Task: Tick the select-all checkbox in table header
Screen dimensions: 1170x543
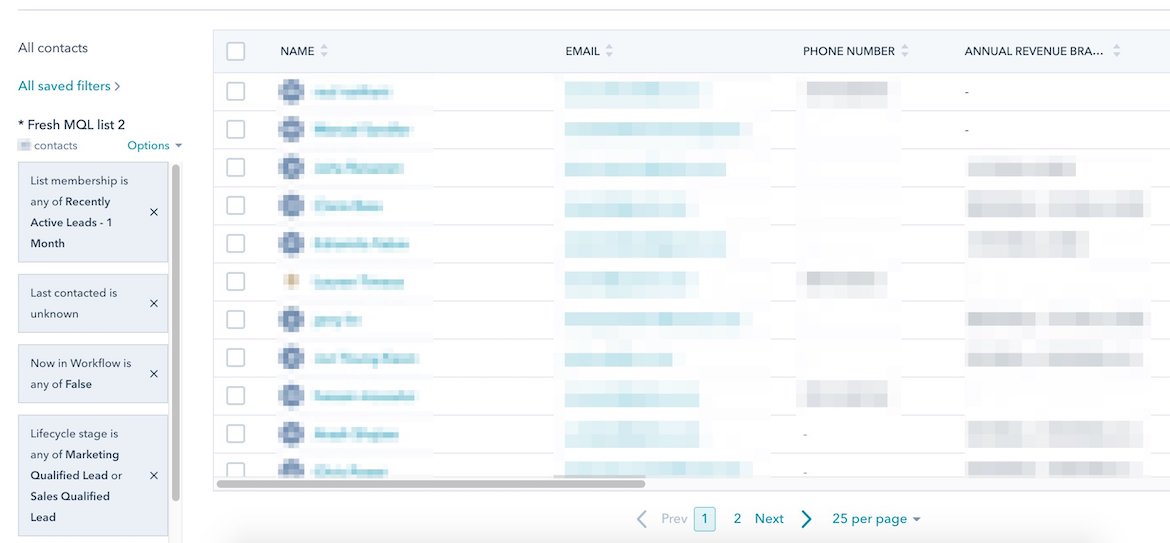Action: [236, 52]
